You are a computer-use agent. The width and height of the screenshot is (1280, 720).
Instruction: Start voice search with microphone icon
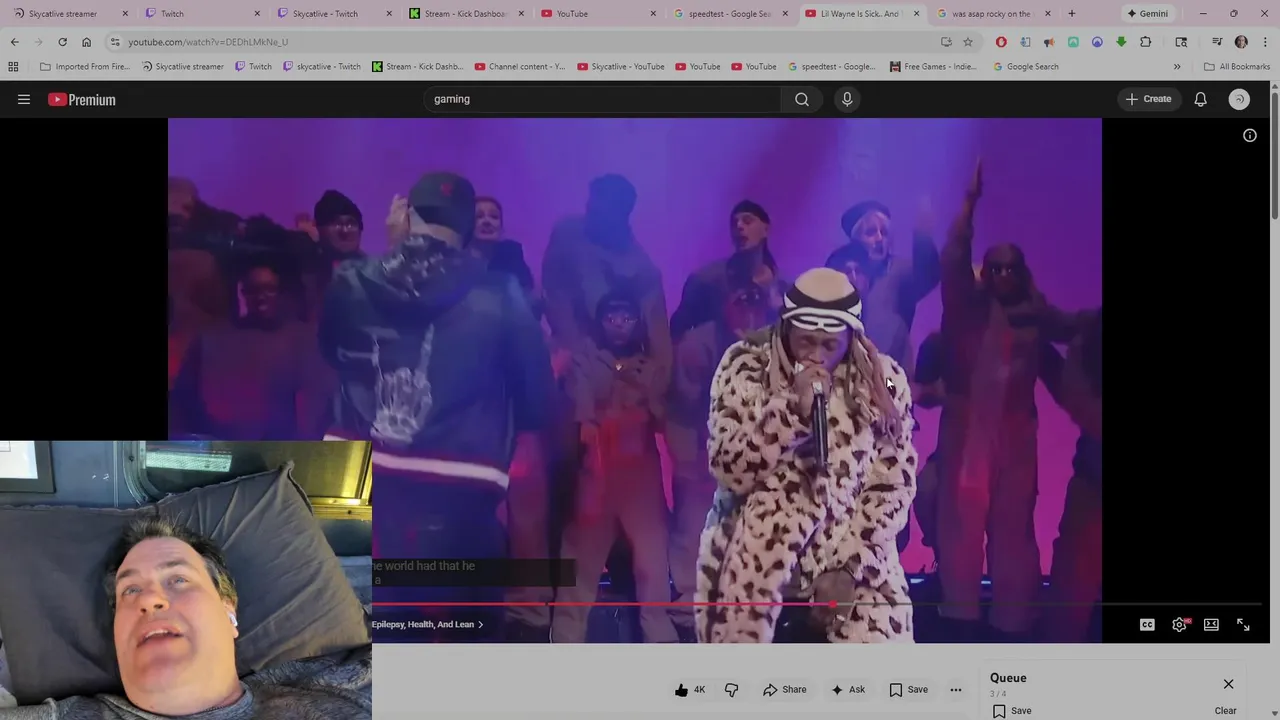click(x=847, y=99)
